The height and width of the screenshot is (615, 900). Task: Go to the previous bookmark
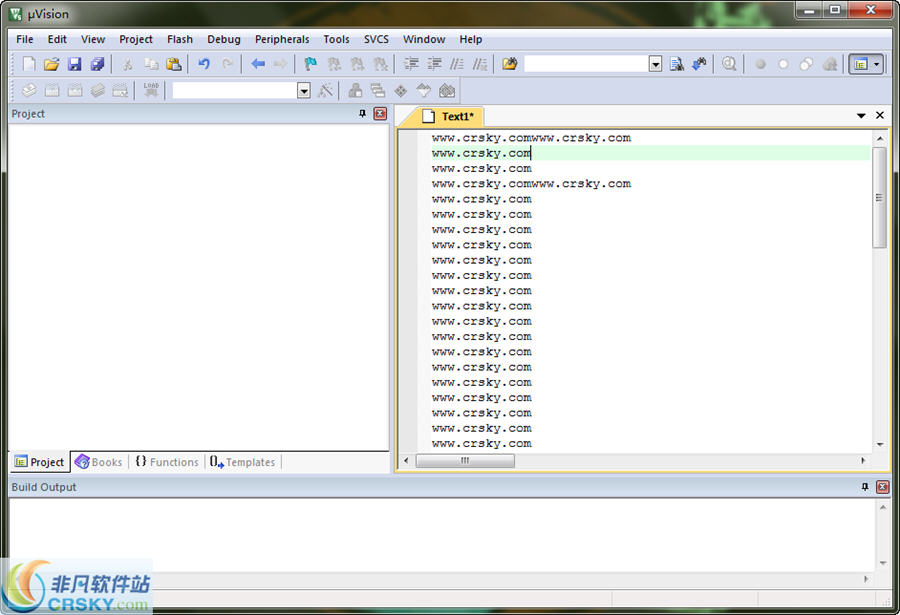point(334,64)
